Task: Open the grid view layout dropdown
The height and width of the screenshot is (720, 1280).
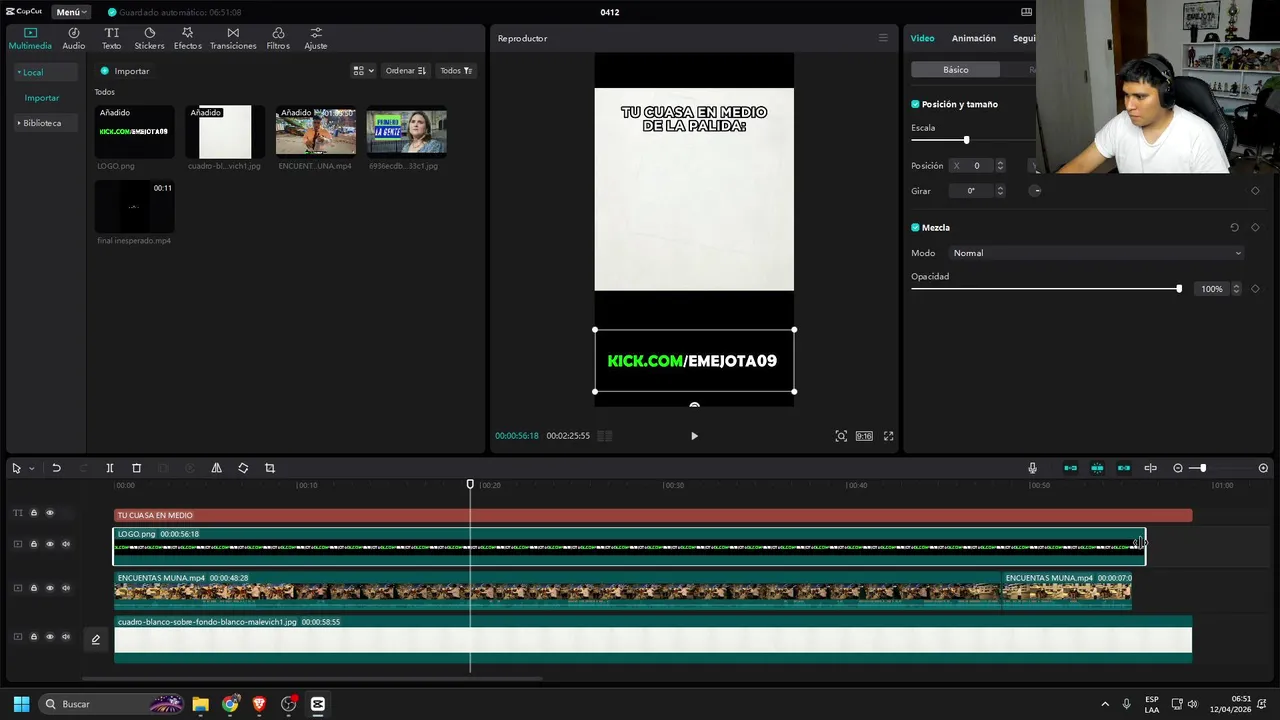Action: [x=363, y=71]
